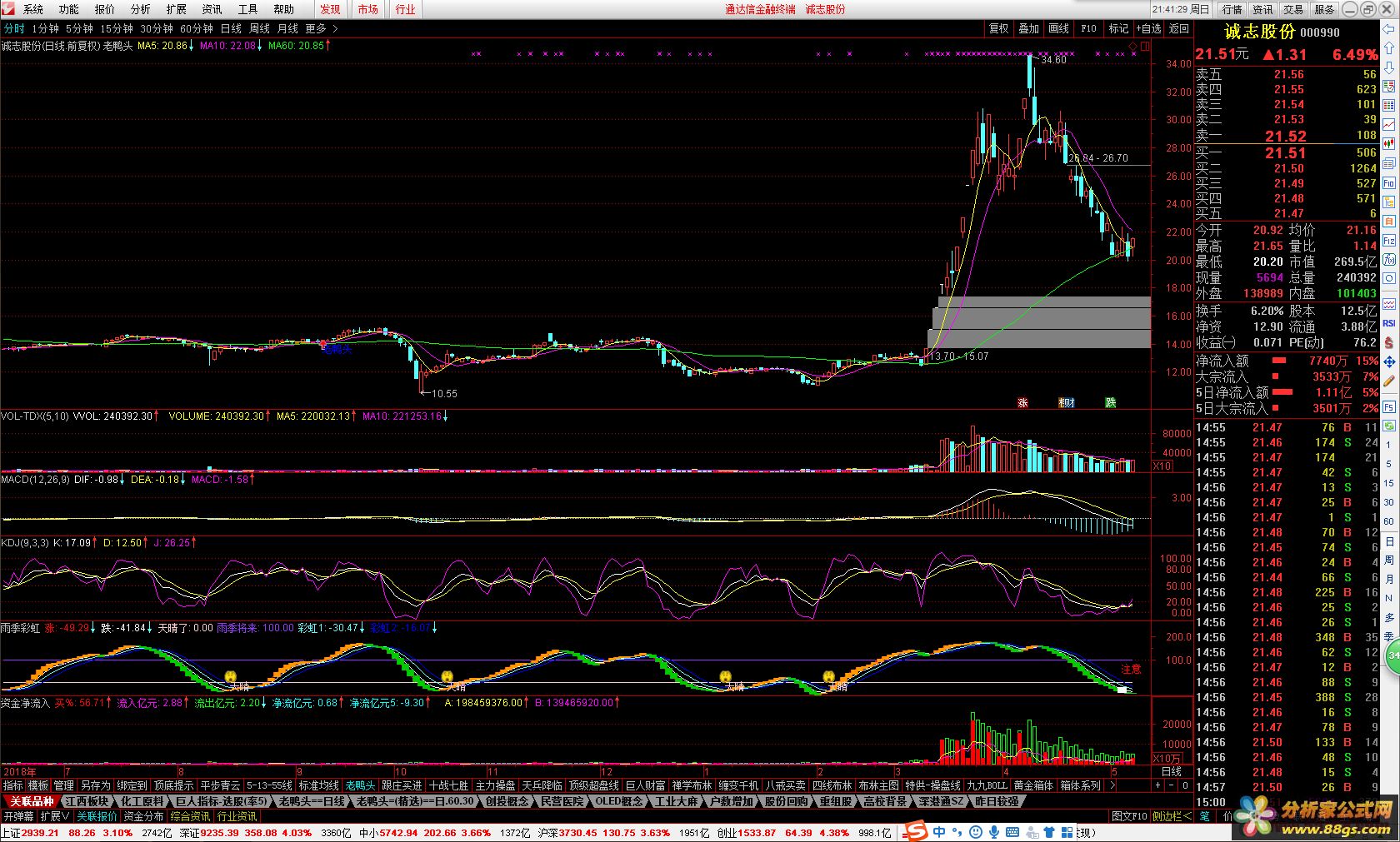This screenshot has height=842, width=1400.
Task: Click the 返回 back button
Action: click(x=1178, y=28)
